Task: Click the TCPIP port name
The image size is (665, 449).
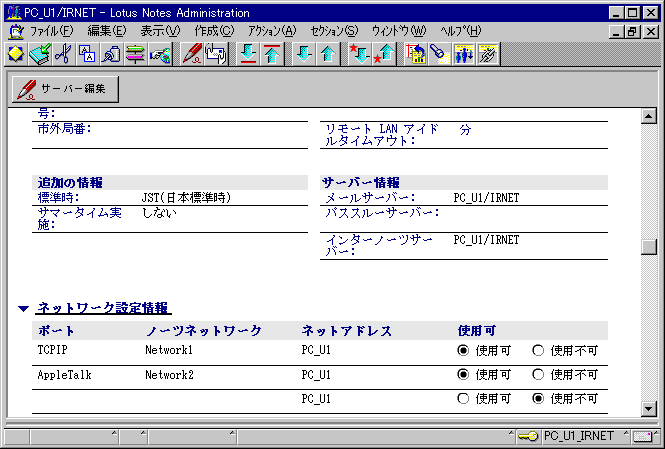Action: point(53,350)
